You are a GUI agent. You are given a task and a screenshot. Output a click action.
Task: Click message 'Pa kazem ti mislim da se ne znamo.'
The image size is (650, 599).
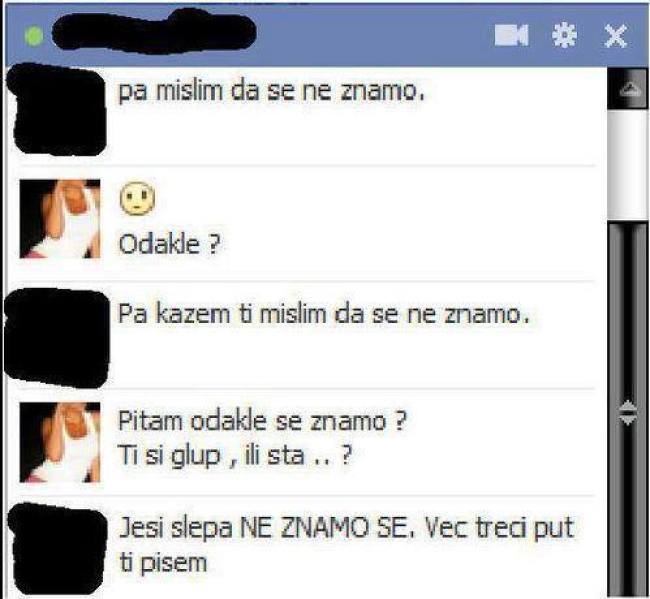[x=324, y=314]
